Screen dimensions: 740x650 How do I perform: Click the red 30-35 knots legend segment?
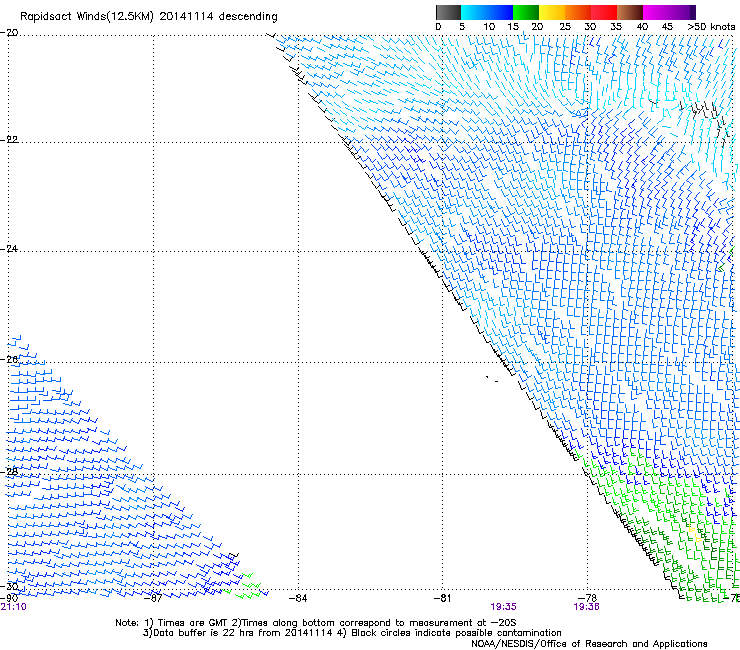pos(604,12)
